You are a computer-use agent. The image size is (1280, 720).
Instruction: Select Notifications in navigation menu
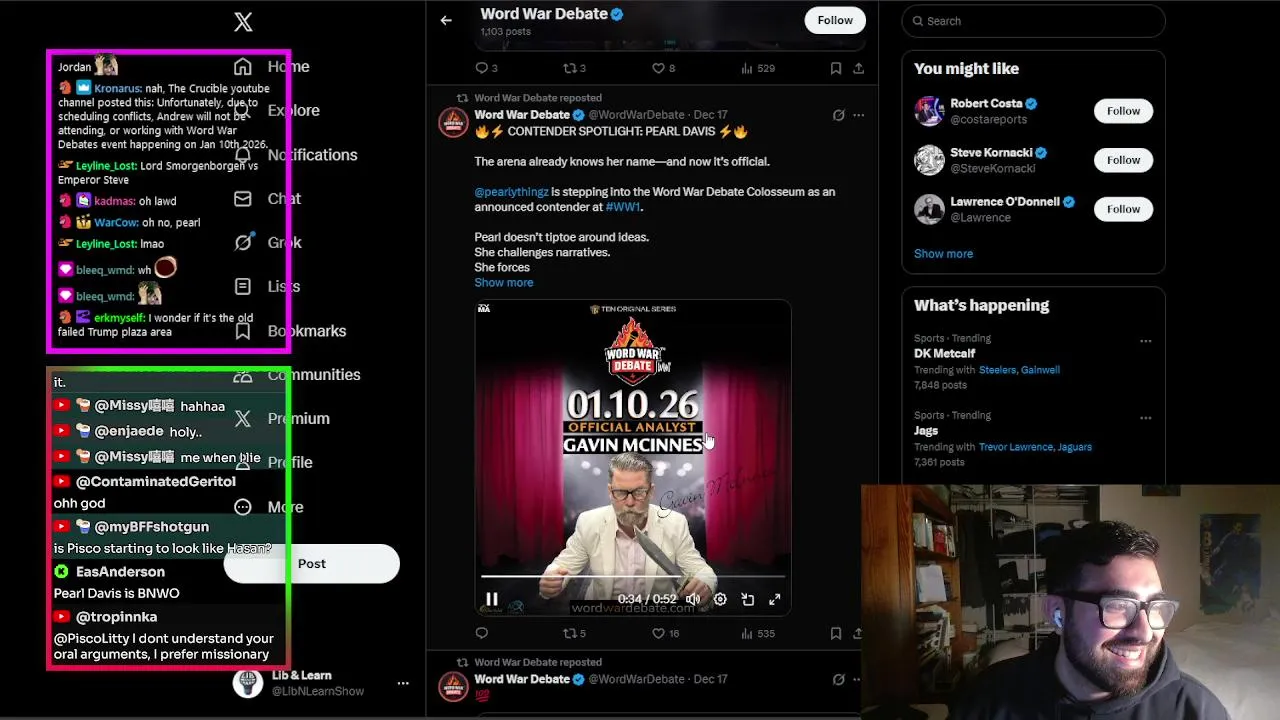pyautogui.click(x=312, y=155)
